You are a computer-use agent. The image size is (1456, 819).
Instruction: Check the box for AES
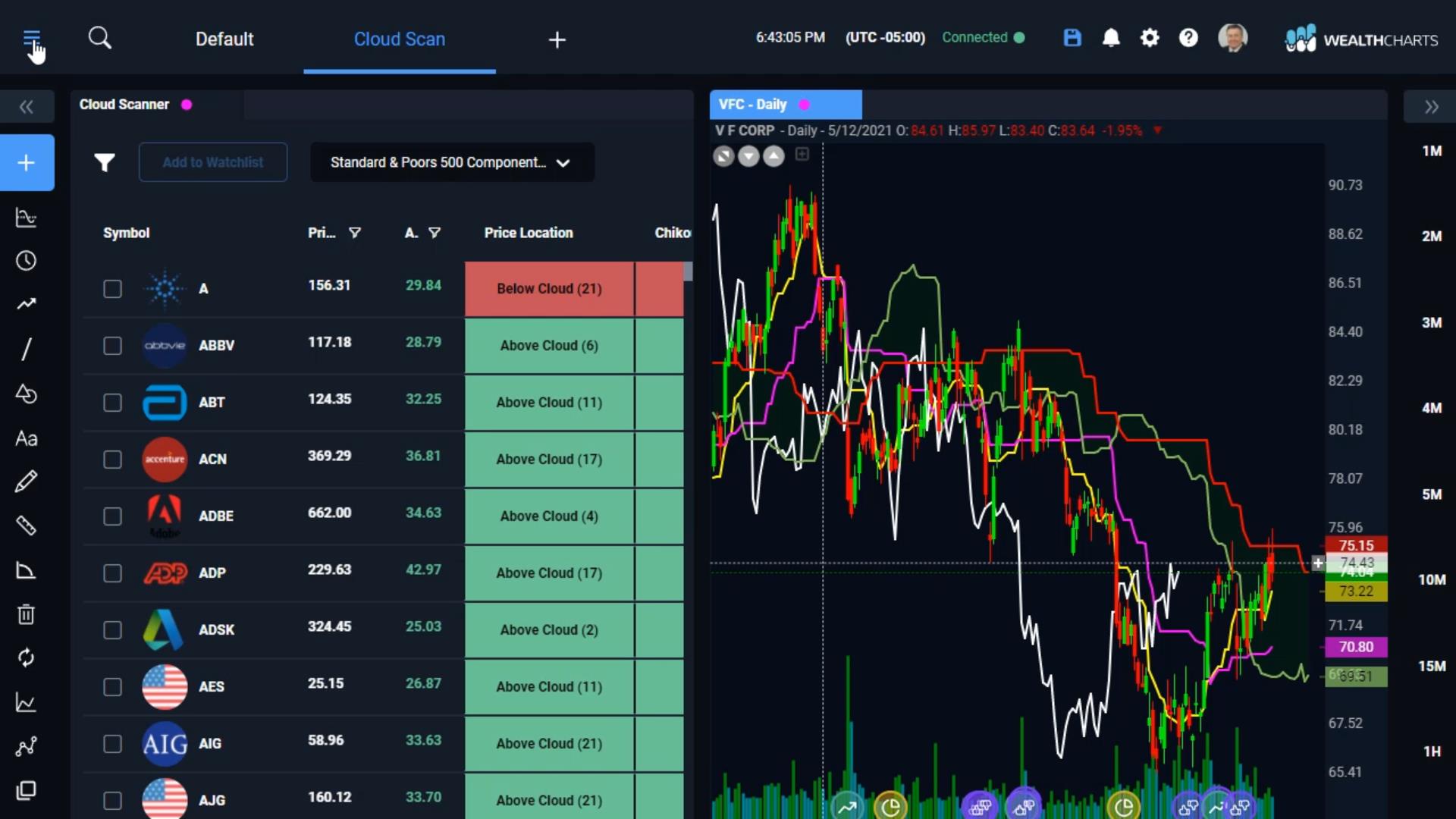(112, 687)
